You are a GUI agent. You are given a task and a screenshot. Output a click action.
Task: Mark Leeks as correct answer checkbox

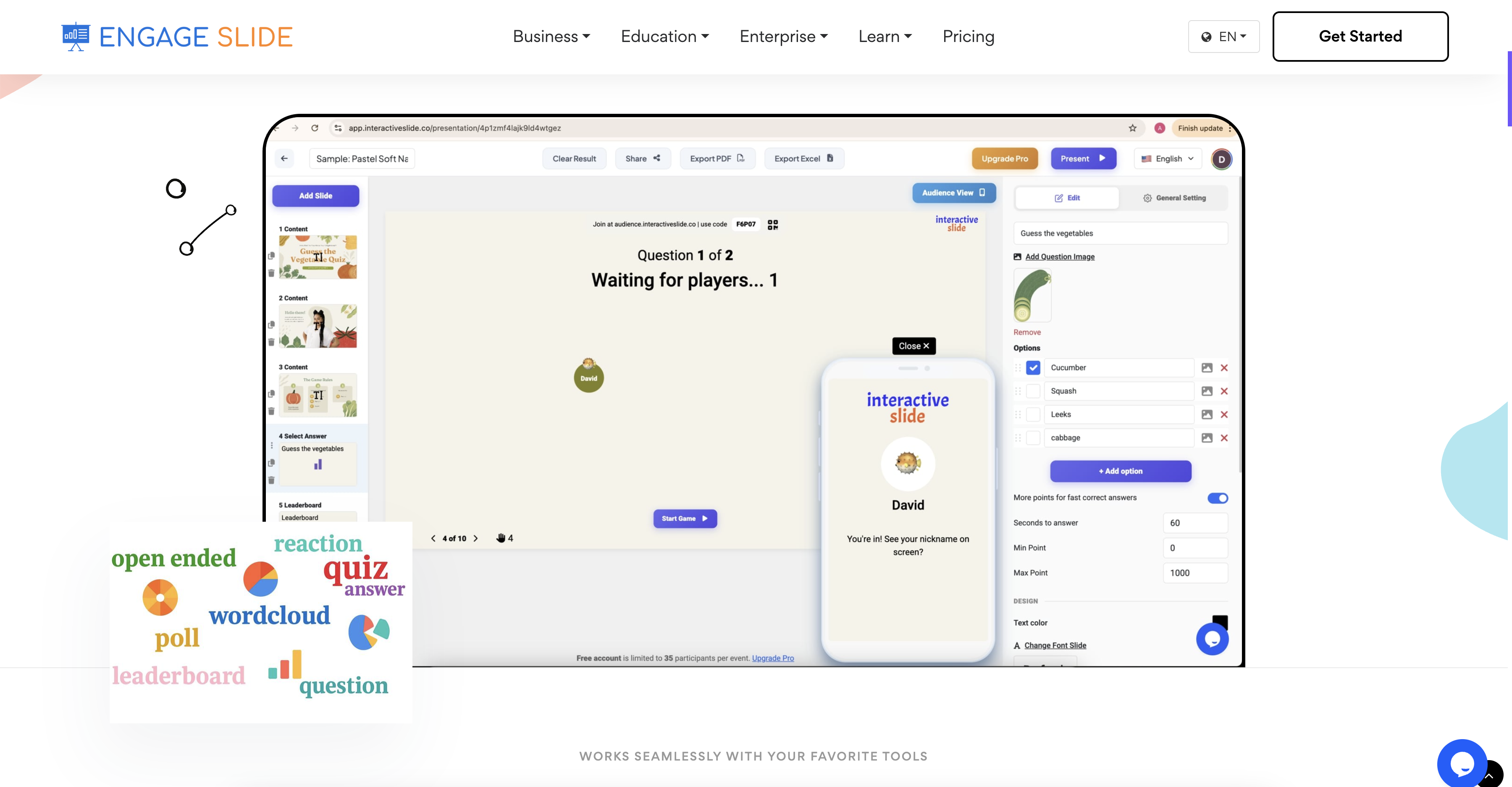click(x=1033, y=415)
